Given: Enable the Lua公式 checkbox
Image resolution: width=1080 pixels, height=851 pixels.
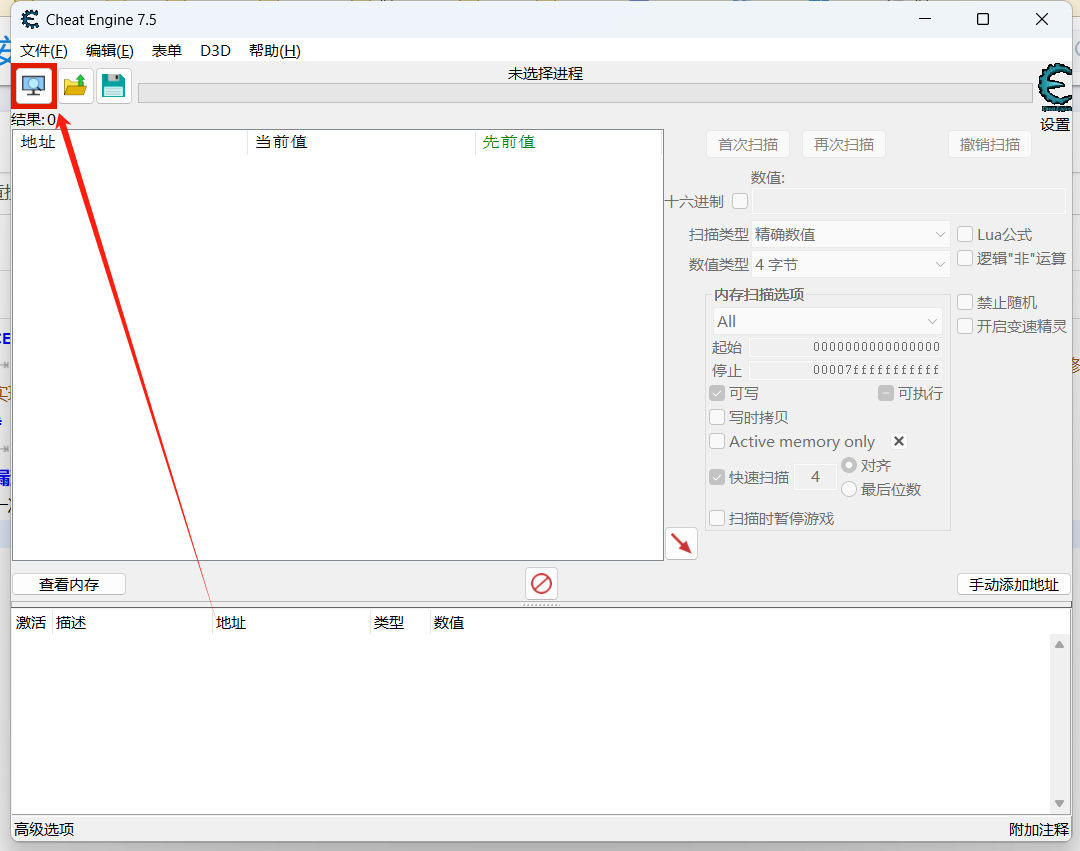Looking at the screenshot, I should [965, 234].
